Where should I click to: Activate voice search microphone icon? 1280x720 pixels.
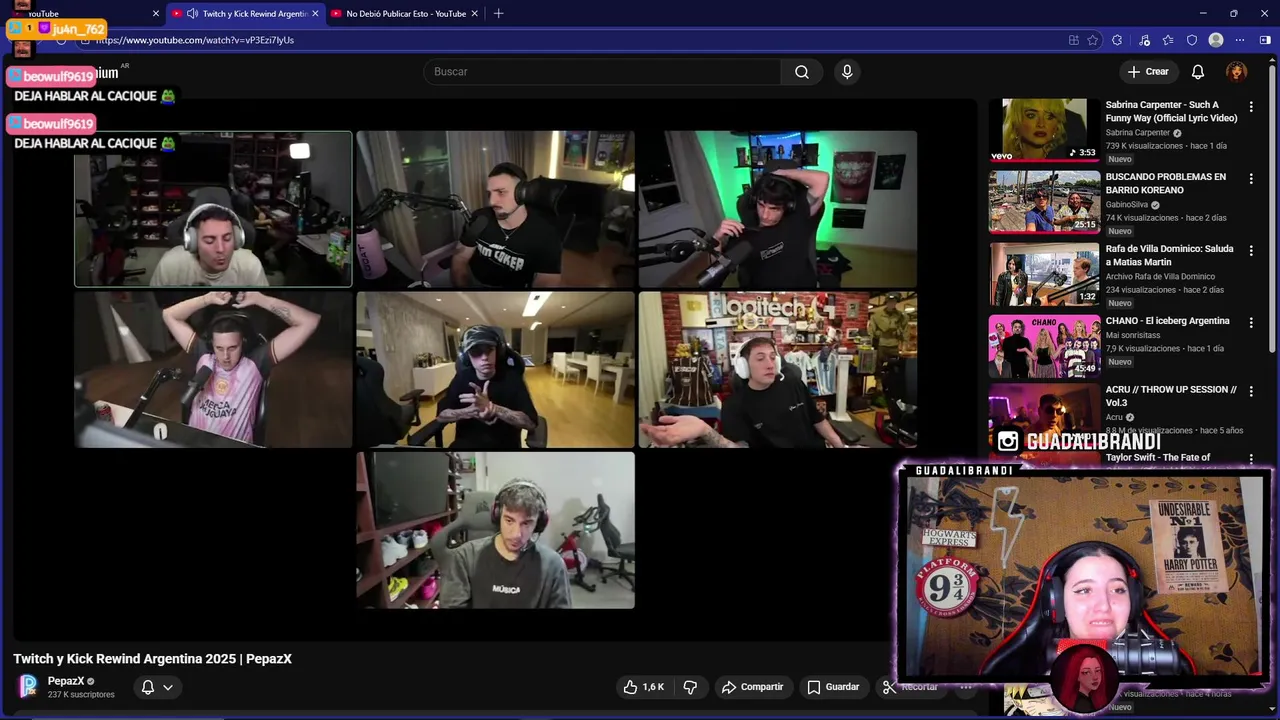pos(847,72)
